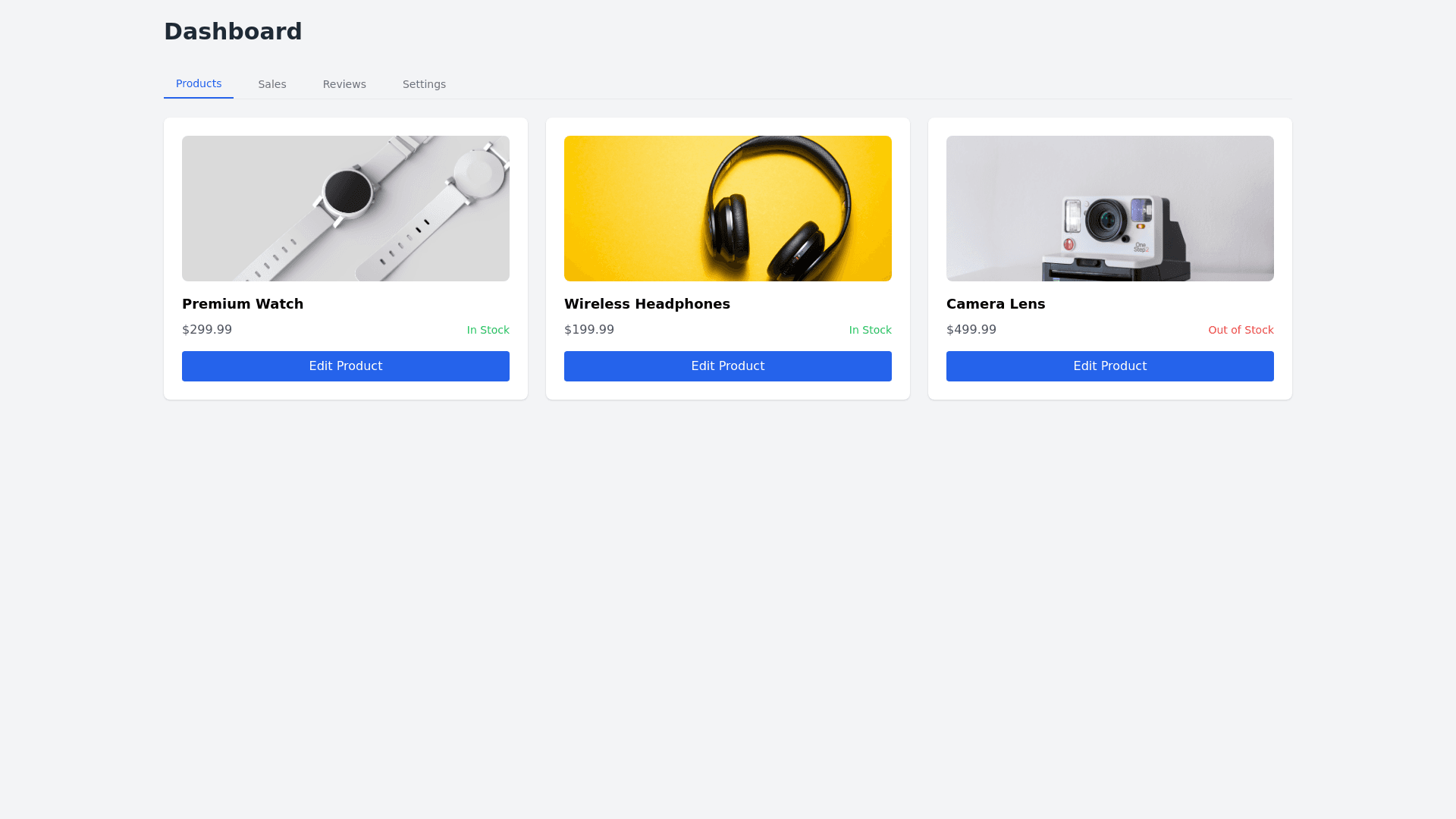
Task: Select the Premium Watch title
Action: 243,304
